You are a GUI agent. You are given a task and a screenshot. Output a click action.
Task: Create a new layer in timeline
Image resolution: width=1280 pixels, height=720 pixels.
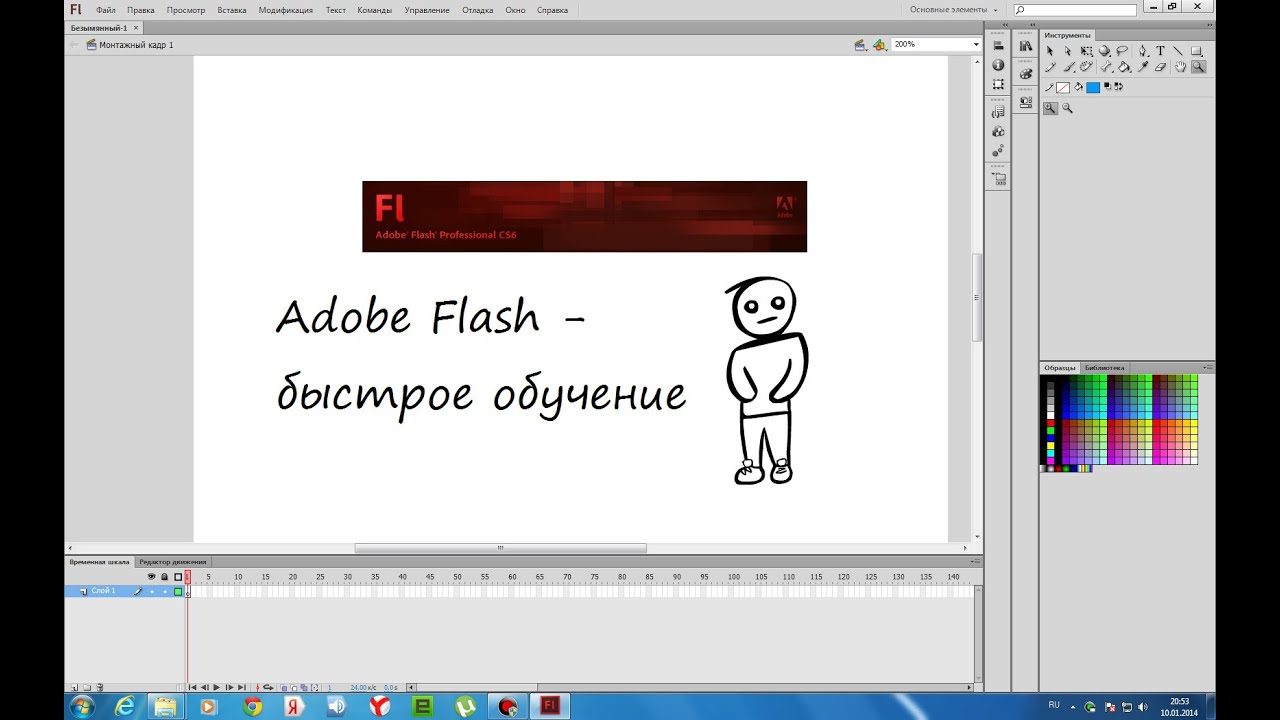75,687
